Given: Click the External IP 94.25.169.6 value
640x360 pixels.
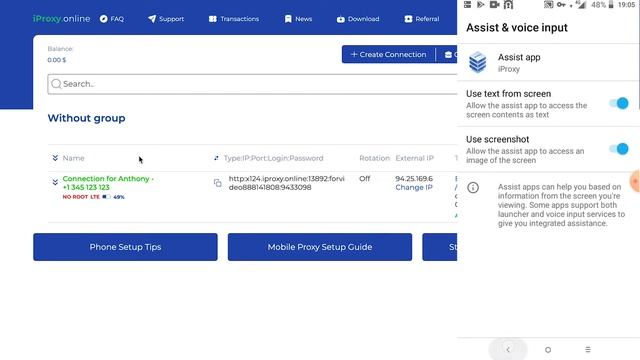Looking at the screenshot, I should (x=414, y=178).
